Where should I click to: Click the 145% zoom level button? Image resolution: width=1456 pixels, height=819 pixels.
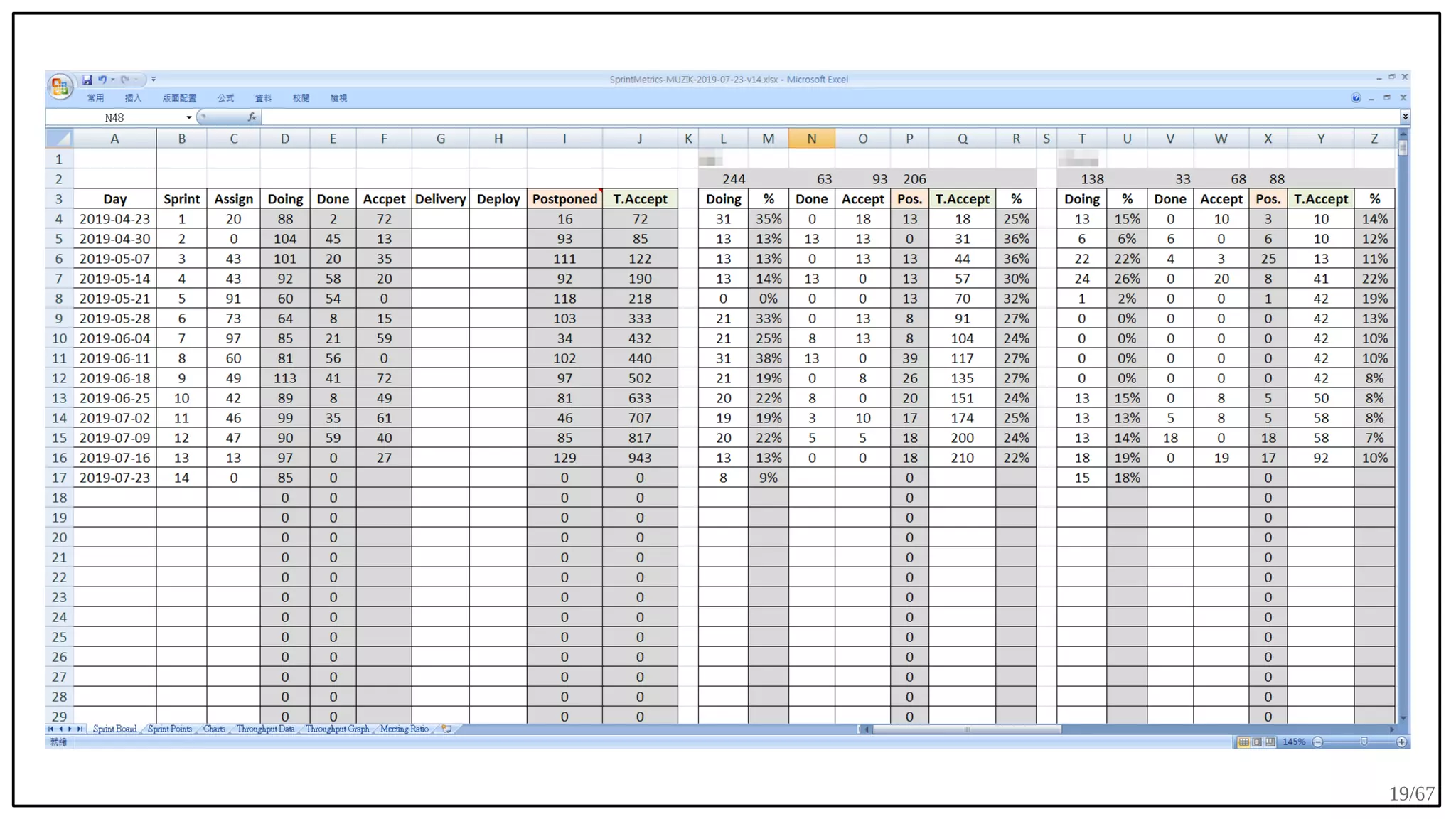coord(1293,742)
